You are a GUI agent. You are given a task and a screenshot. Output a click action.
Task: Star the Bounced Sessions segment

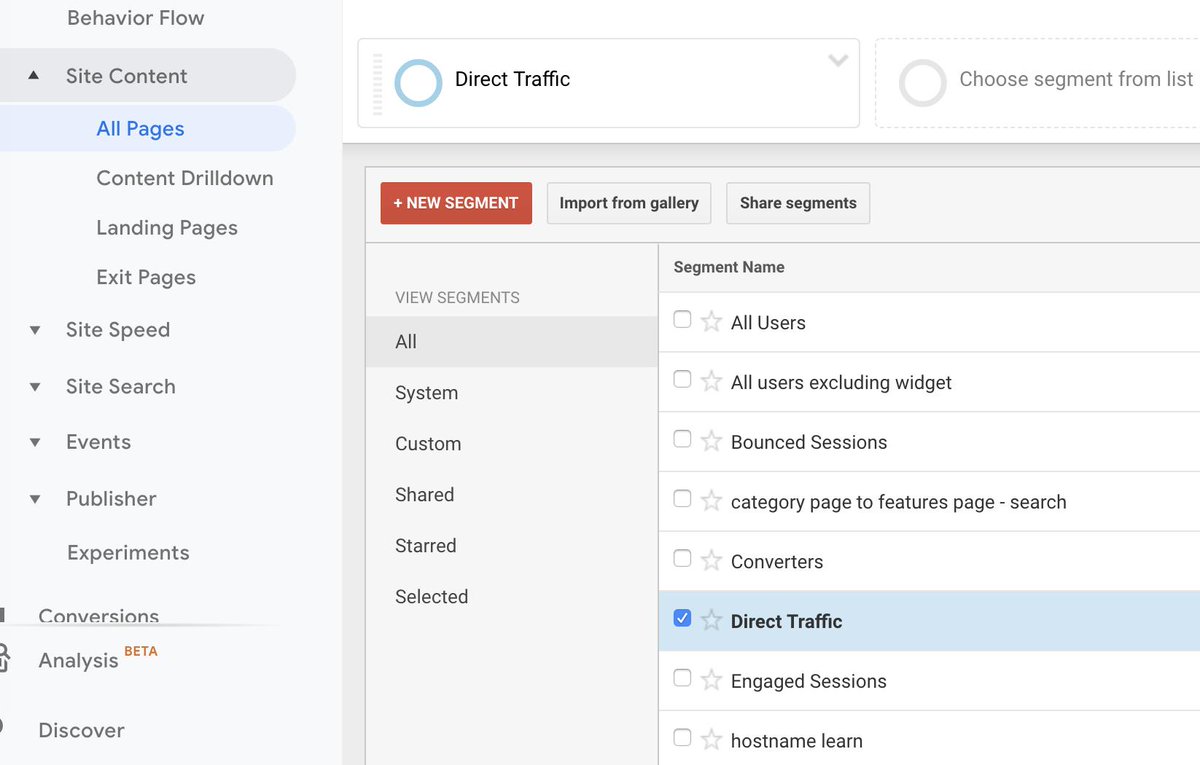click(711, 440)
